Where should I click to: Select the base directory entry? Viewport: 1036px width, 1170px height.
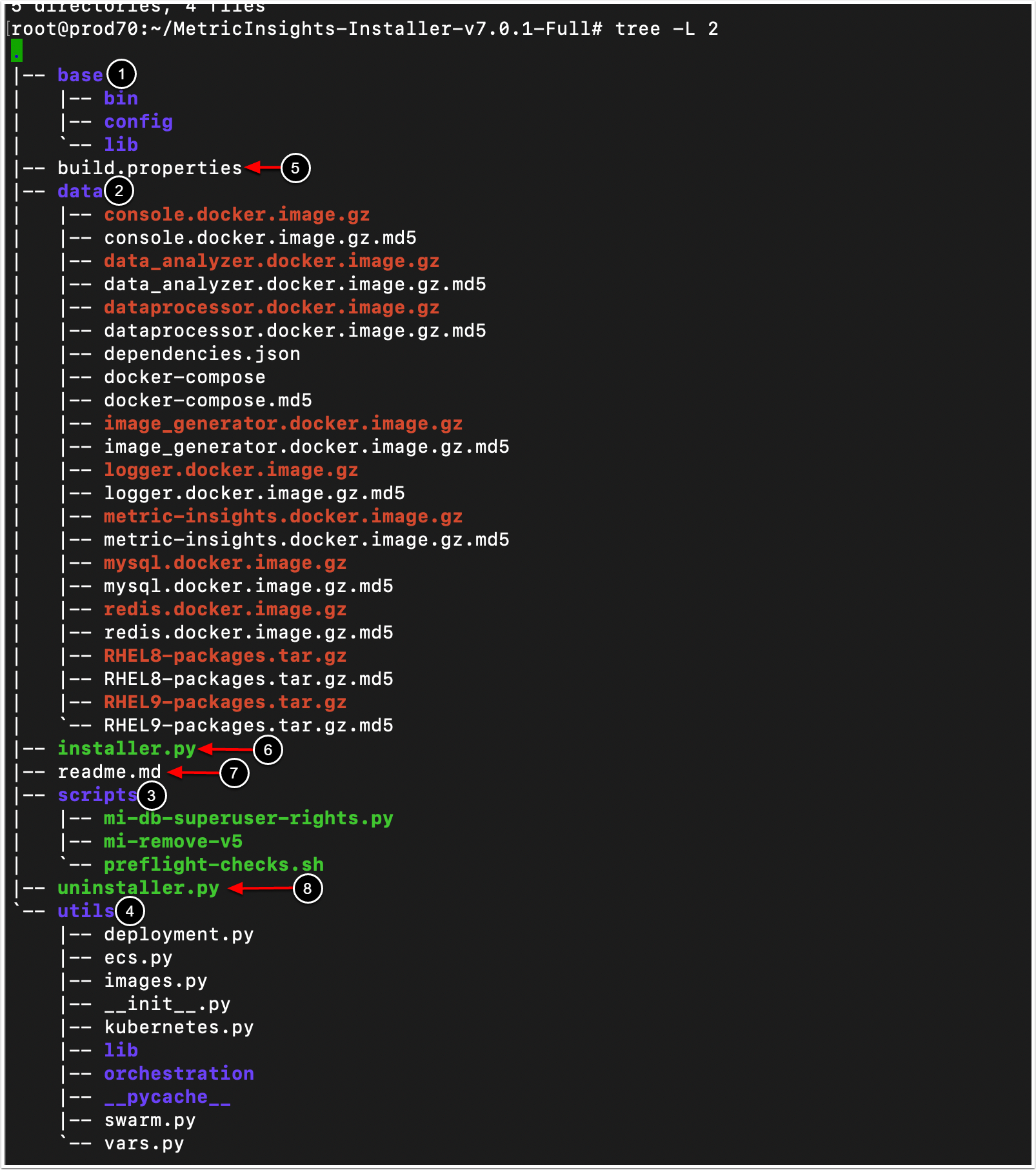pos(80,75)
